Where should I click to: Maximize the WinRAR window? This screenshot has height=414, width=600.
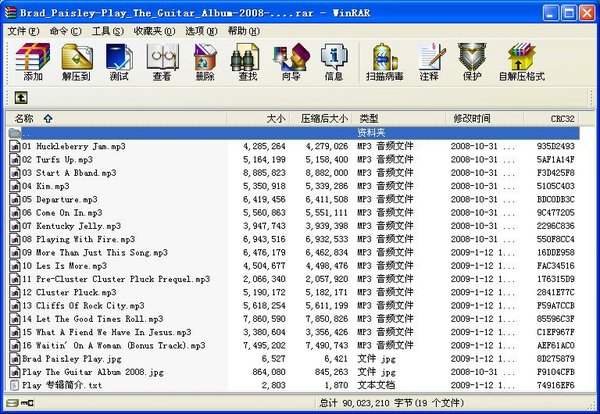tap(569, 13)
